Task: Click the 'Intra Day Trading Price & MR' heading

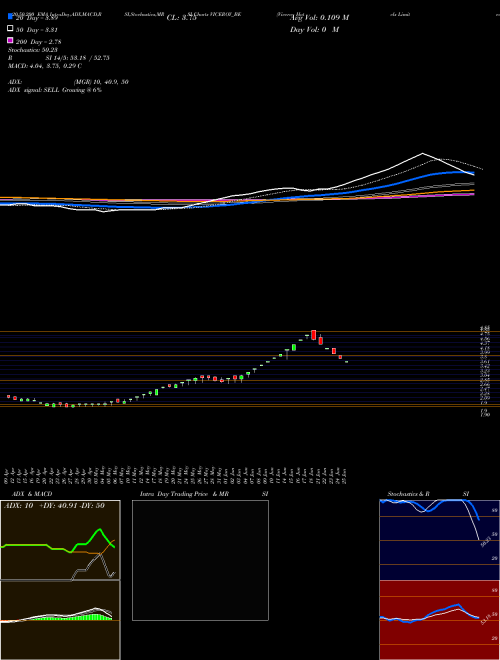Action: [x=184, y=494]
